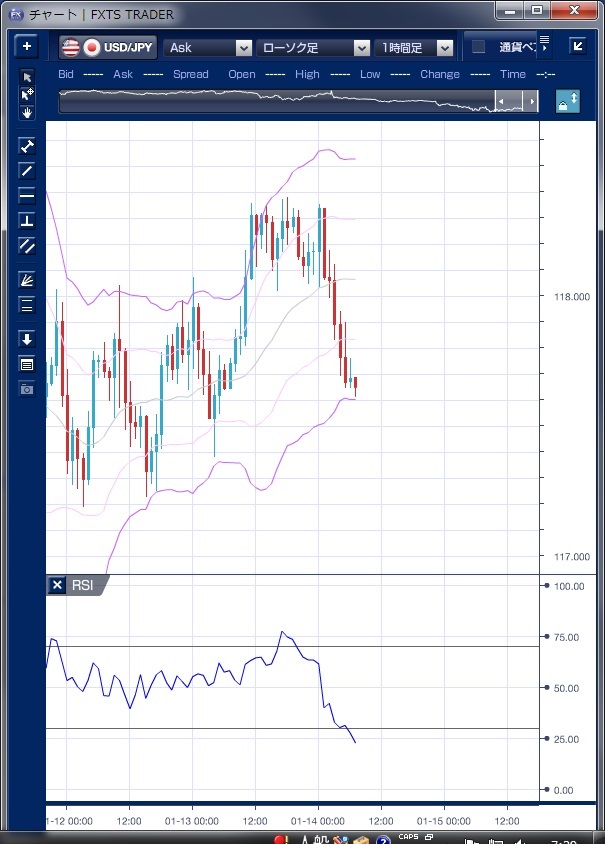This screenshot has width=605, height=844.
Task: Click the plus button to add a chart
Action: 27,46
